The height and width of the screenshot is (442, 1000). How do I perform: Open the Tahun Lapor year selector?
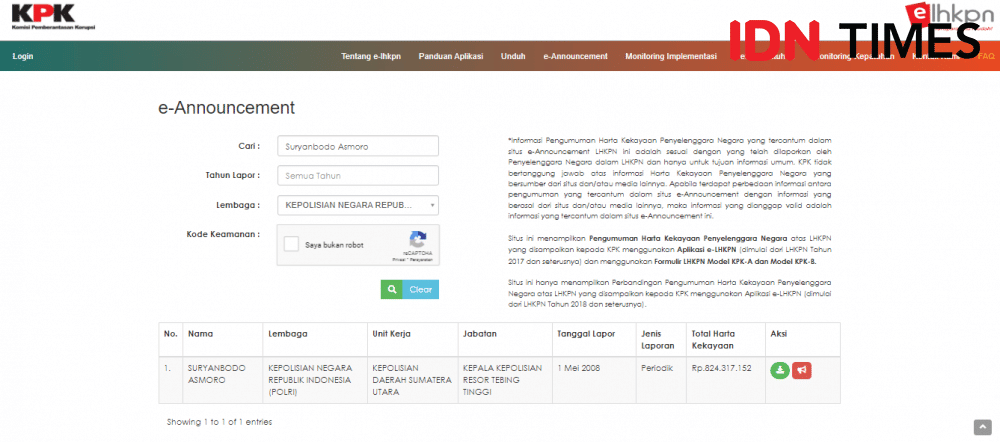(357, 176)
